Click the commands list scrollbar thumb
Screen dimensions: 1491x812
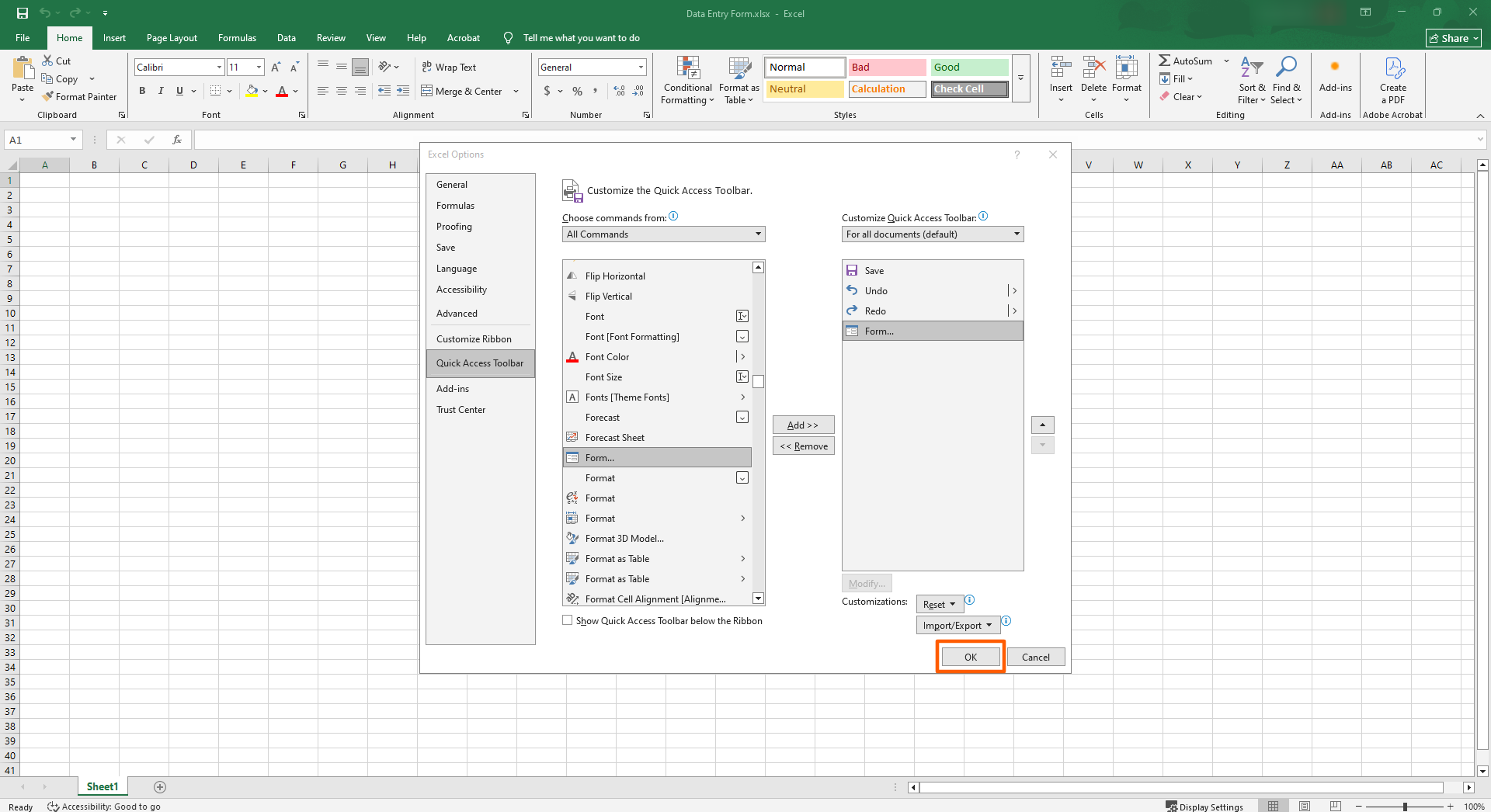point(758,381)
